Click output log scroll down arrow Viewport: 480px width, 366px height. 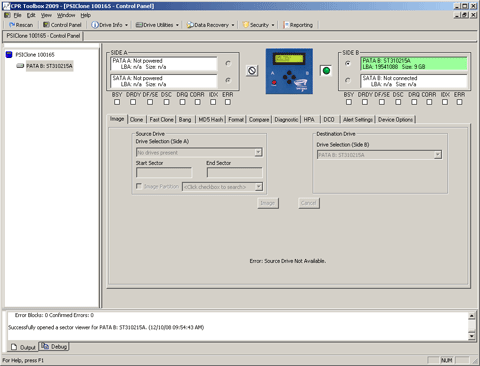pyautogui.click(x=472, y=336)
